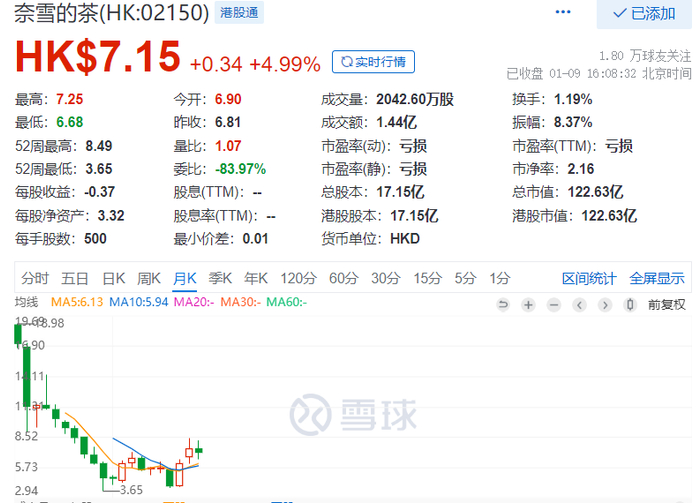Click the candlestick style icon
This screenshot has height=503, width=700.
tap(630, 305)
